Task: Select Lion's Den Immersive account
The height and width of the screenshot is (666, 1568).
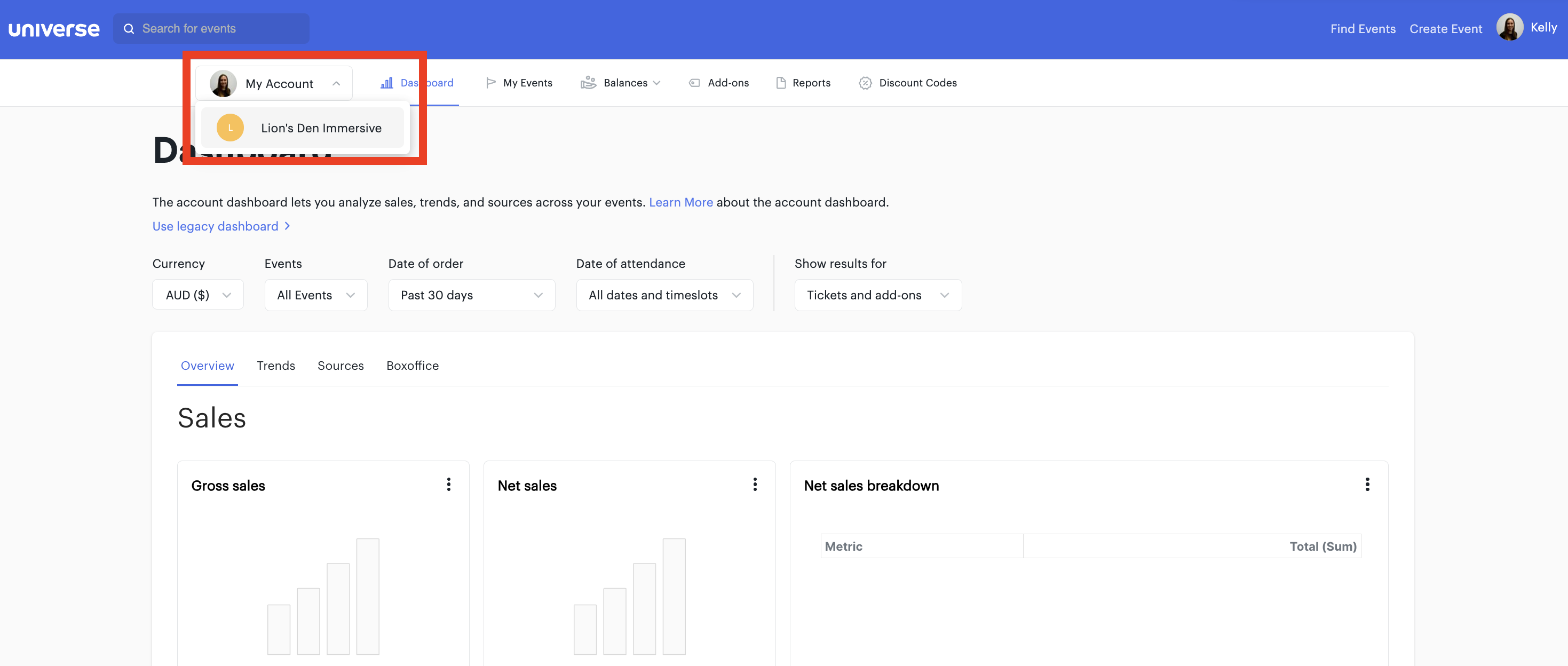Action: pyautogui.click(x=303, y=128)
